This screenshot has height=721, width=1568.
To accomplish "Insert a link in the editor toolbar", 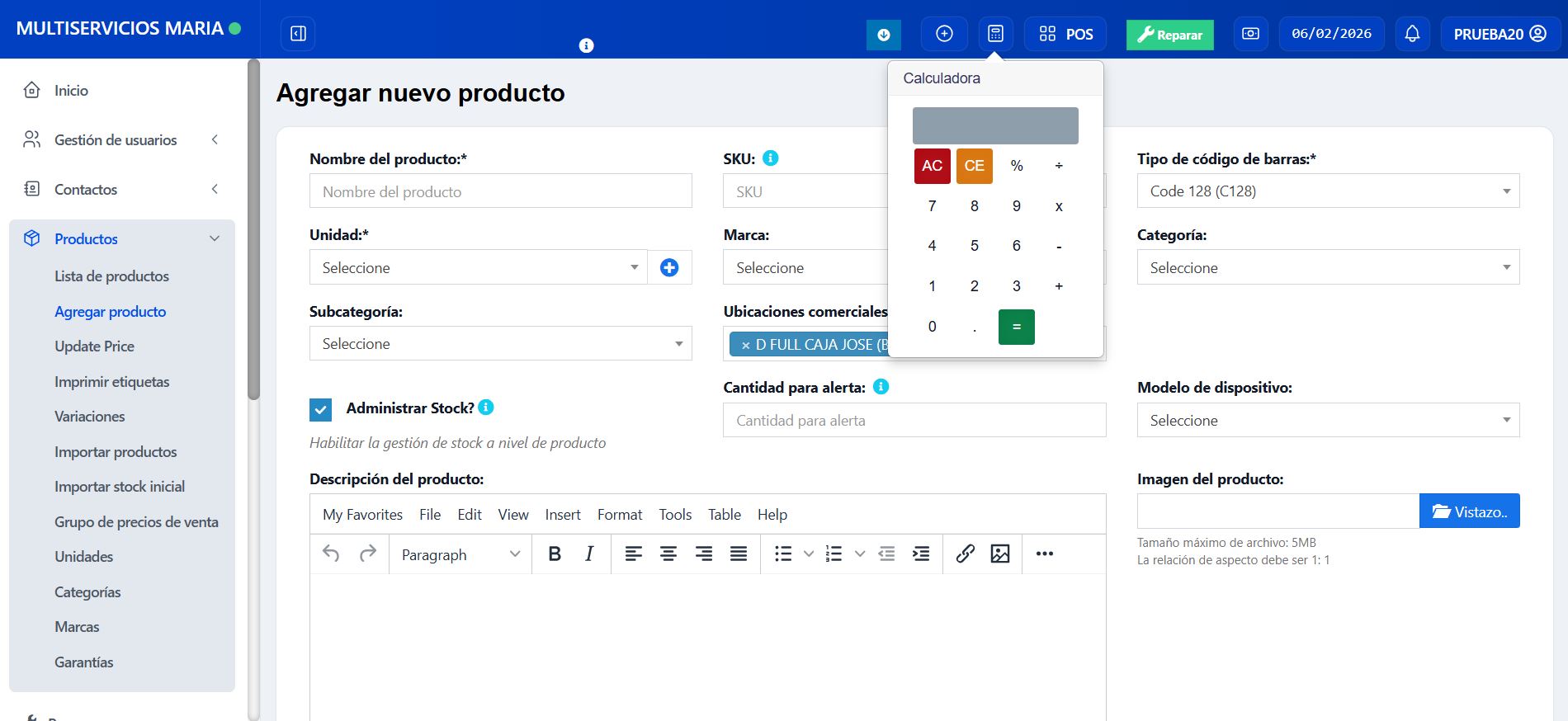I will 965,554.
